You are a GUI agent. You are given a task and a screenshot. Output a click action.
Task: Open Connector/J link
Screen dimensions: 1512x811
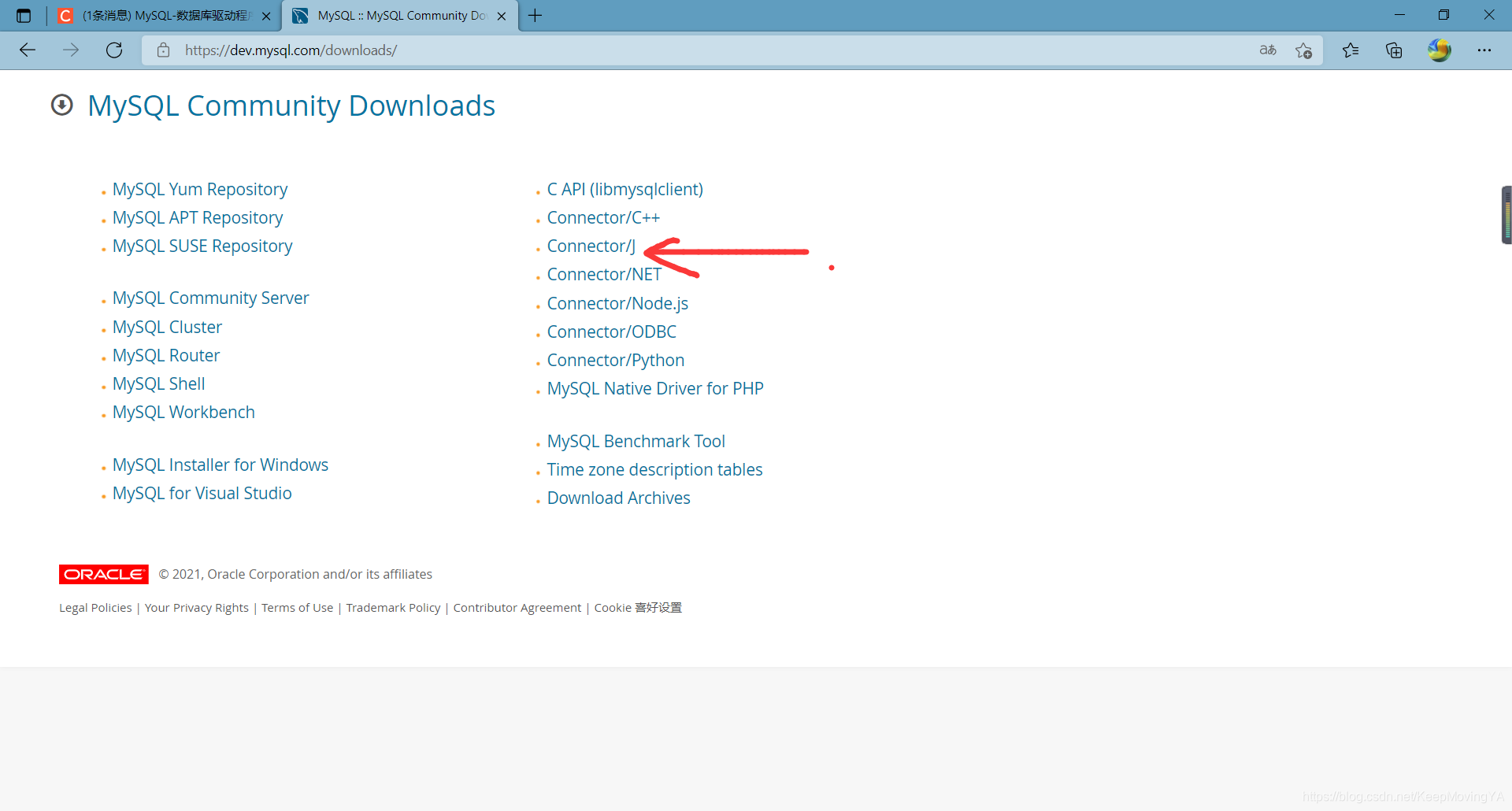[591, 246]
